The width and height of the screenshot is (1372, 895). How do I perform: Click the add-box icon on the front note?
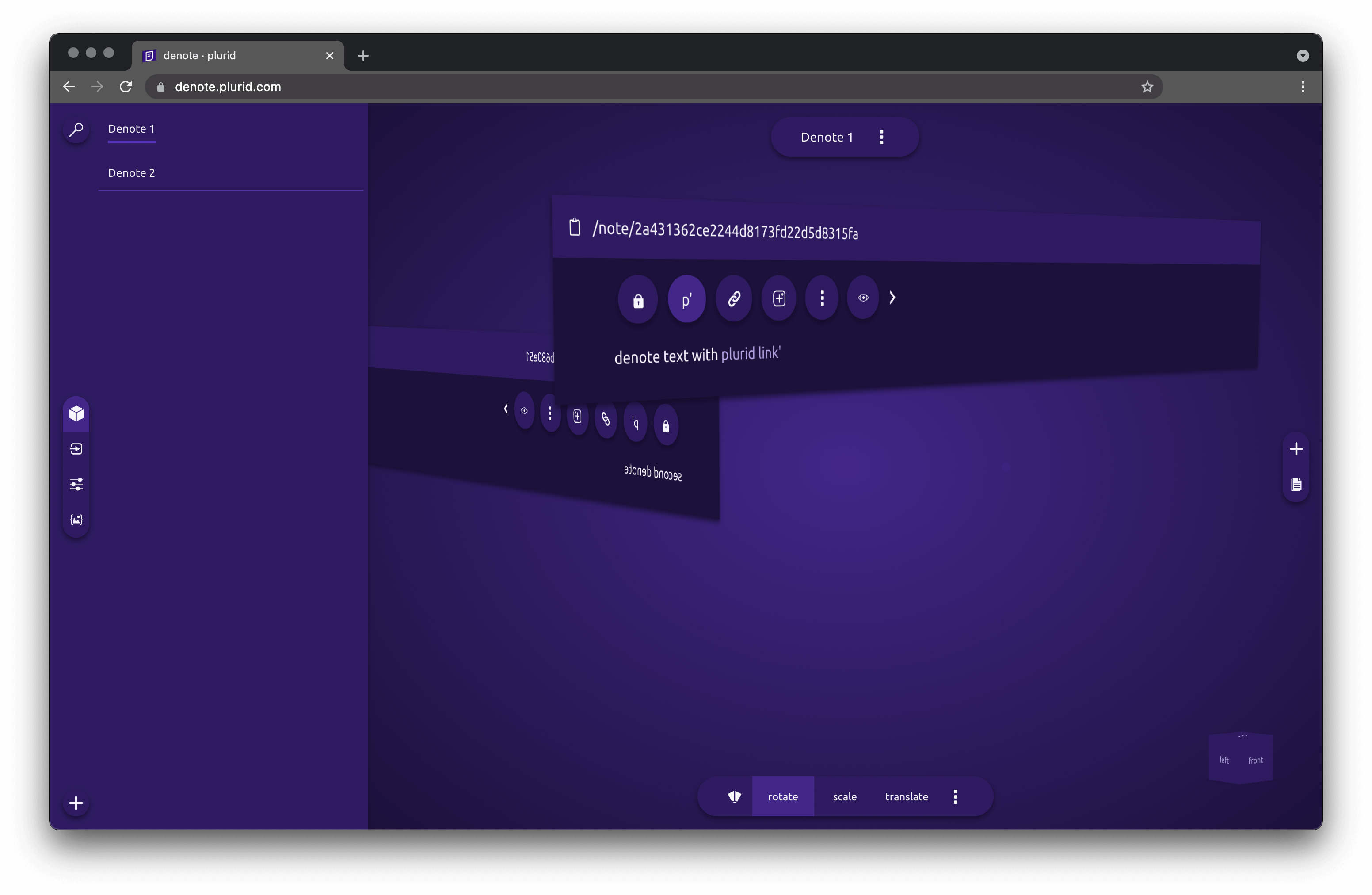[779, 298]
